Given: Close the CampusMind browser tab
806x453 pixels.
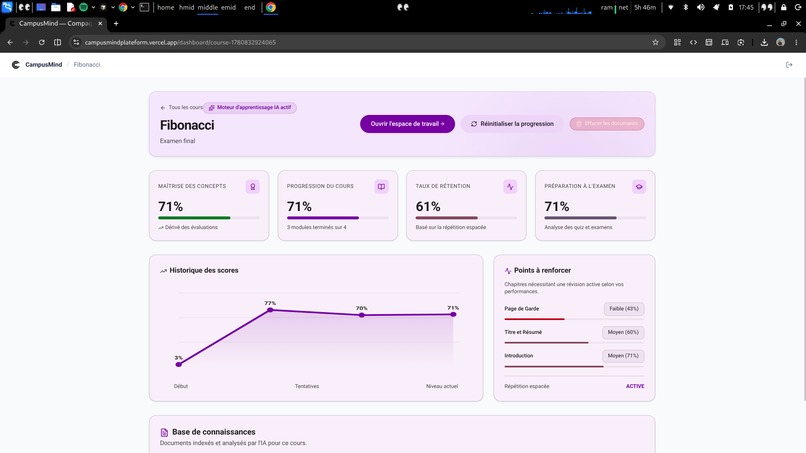Looking at the screenshot, I should [x=100, y=23].
